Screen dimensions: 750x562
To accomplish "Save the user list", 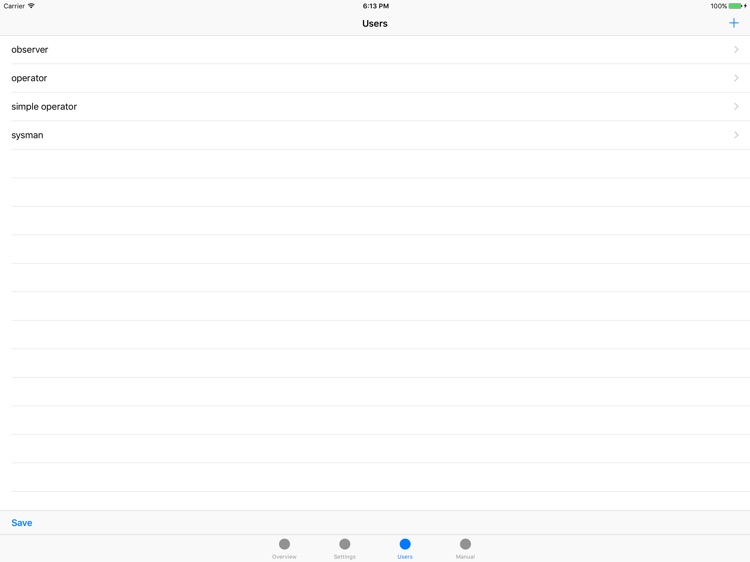I will (x=22, y=523).
